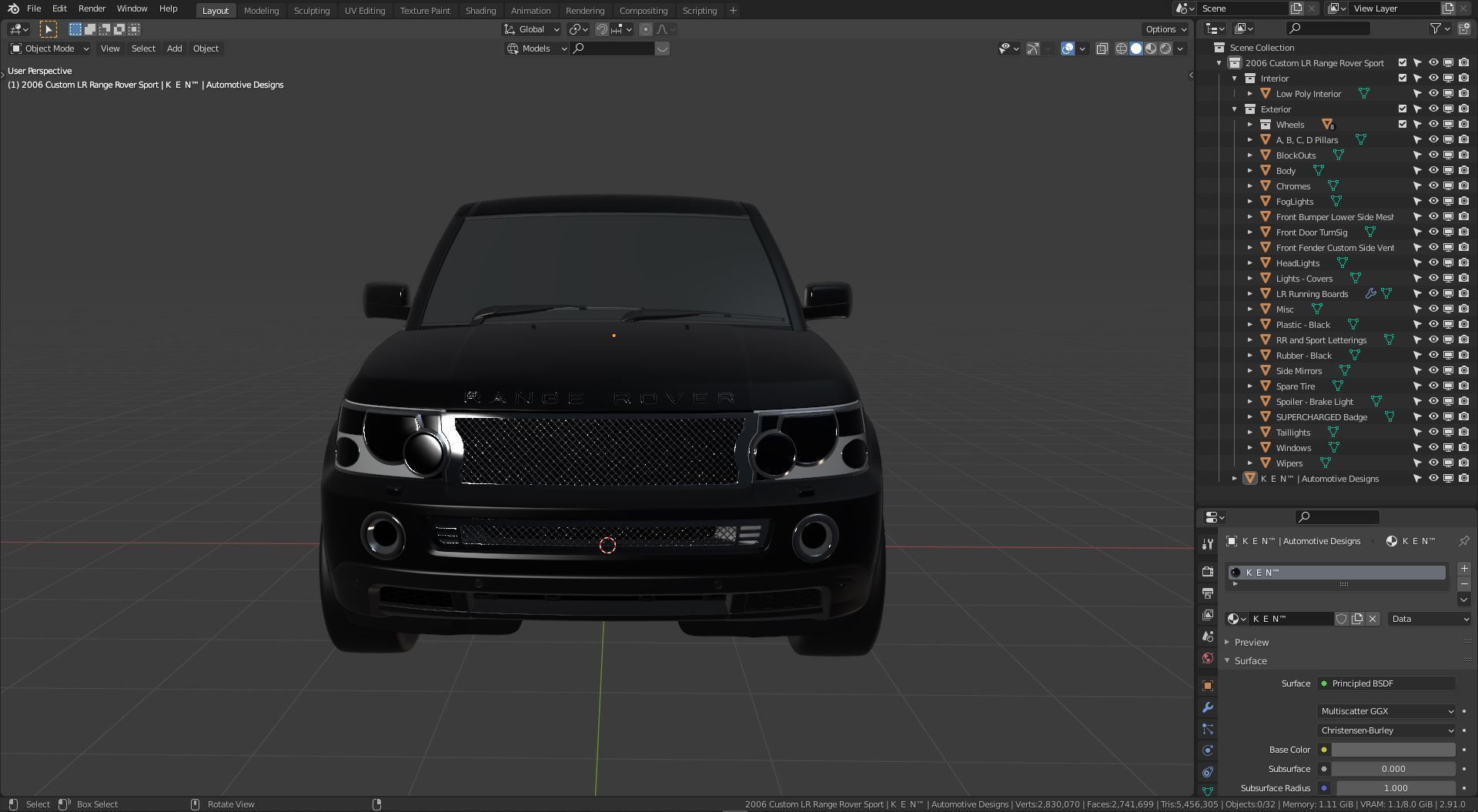Open the Physics properties tab
The height and width of the screenshot is (812, 1478).
1207,750
